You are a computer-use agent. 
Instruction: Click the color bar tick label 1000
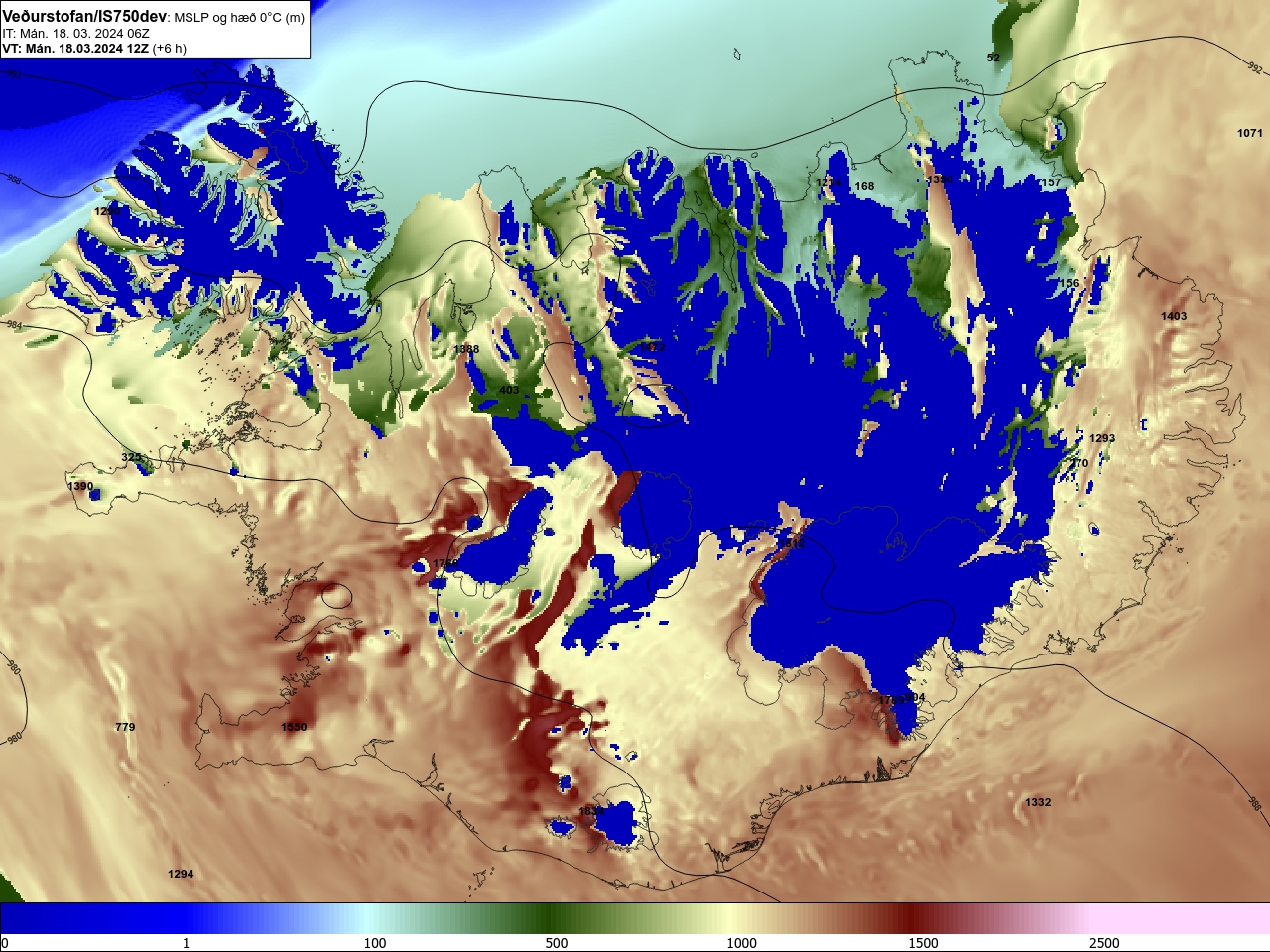[x=741, y=943]
